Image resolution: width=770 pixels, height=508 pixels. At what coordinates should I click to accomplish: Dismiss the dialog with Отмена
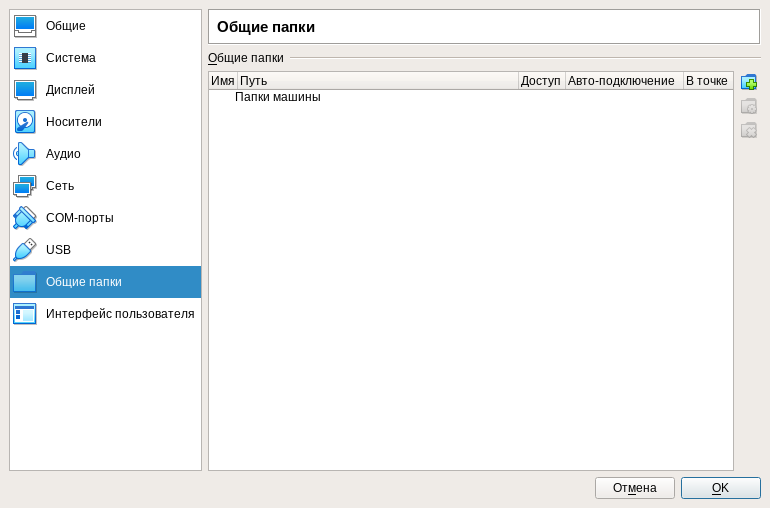tap(634, 488)
